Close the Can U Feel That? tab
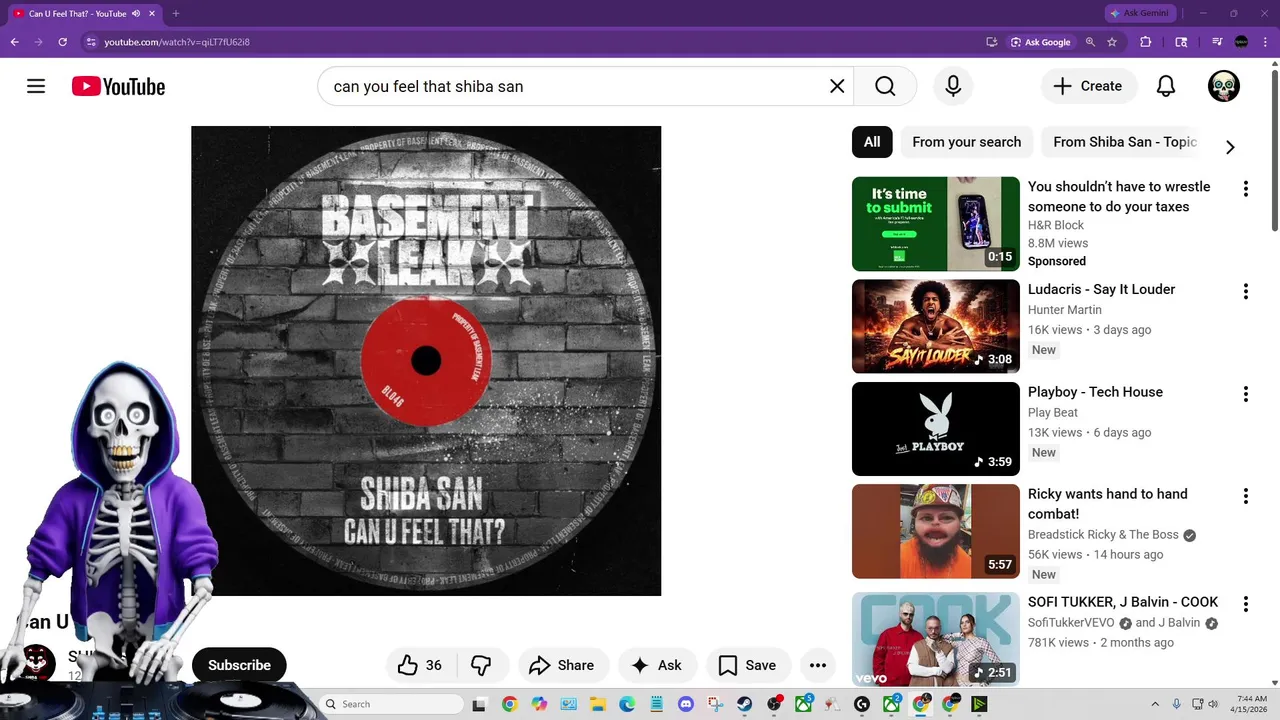 (152, 14)
